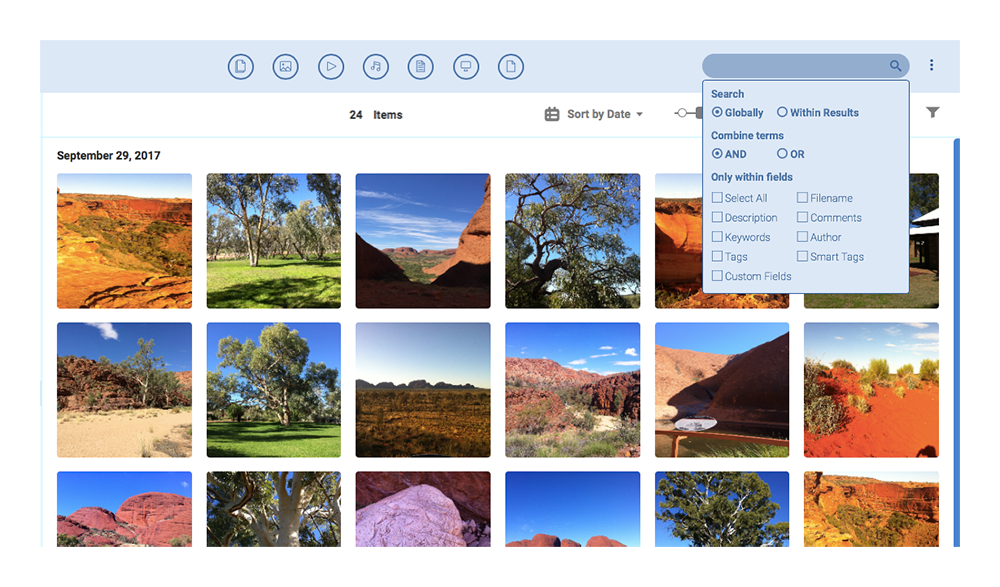The image size is (1000, 587).
Task: Select the Documents media type filter icon
Action: point(420,66)
